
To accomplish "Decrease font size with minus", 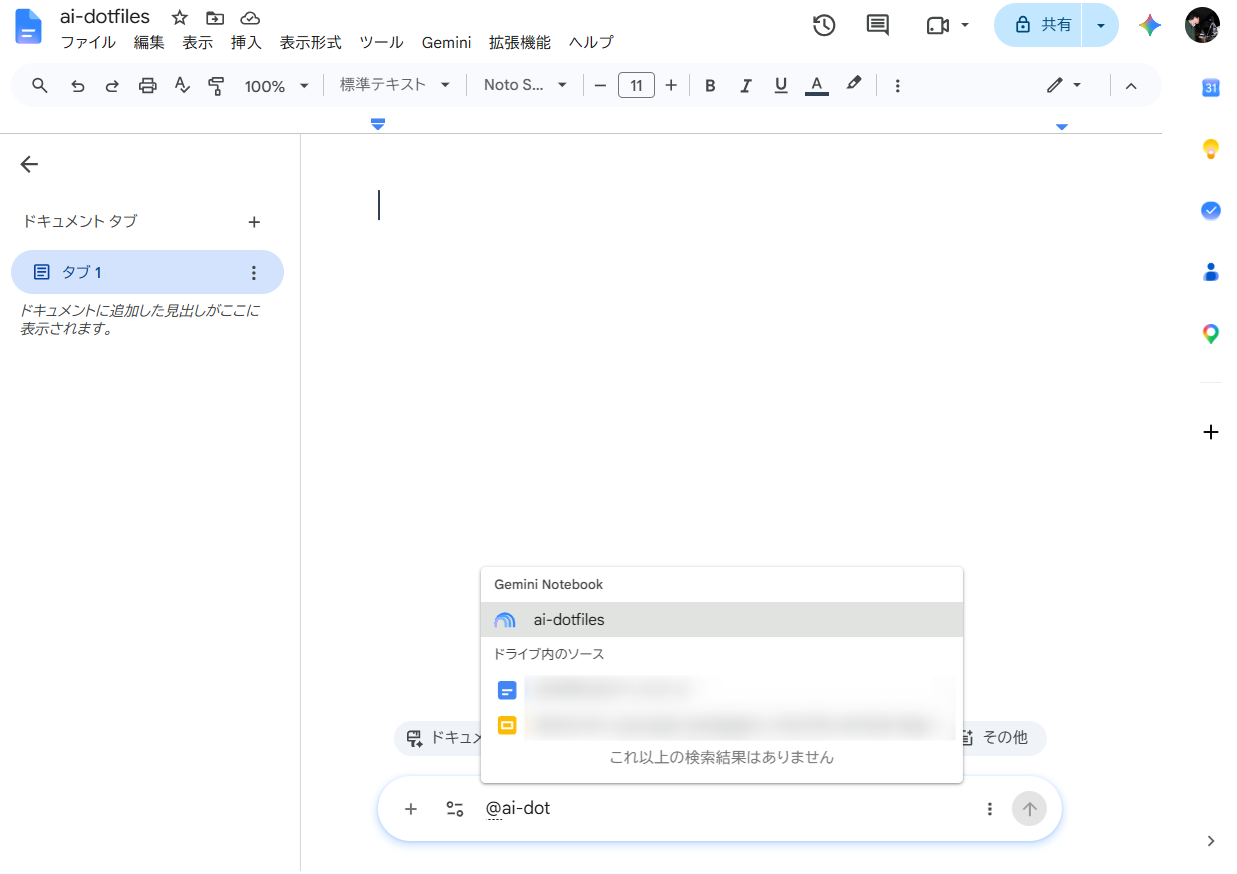I will click(x=600, y=86).
